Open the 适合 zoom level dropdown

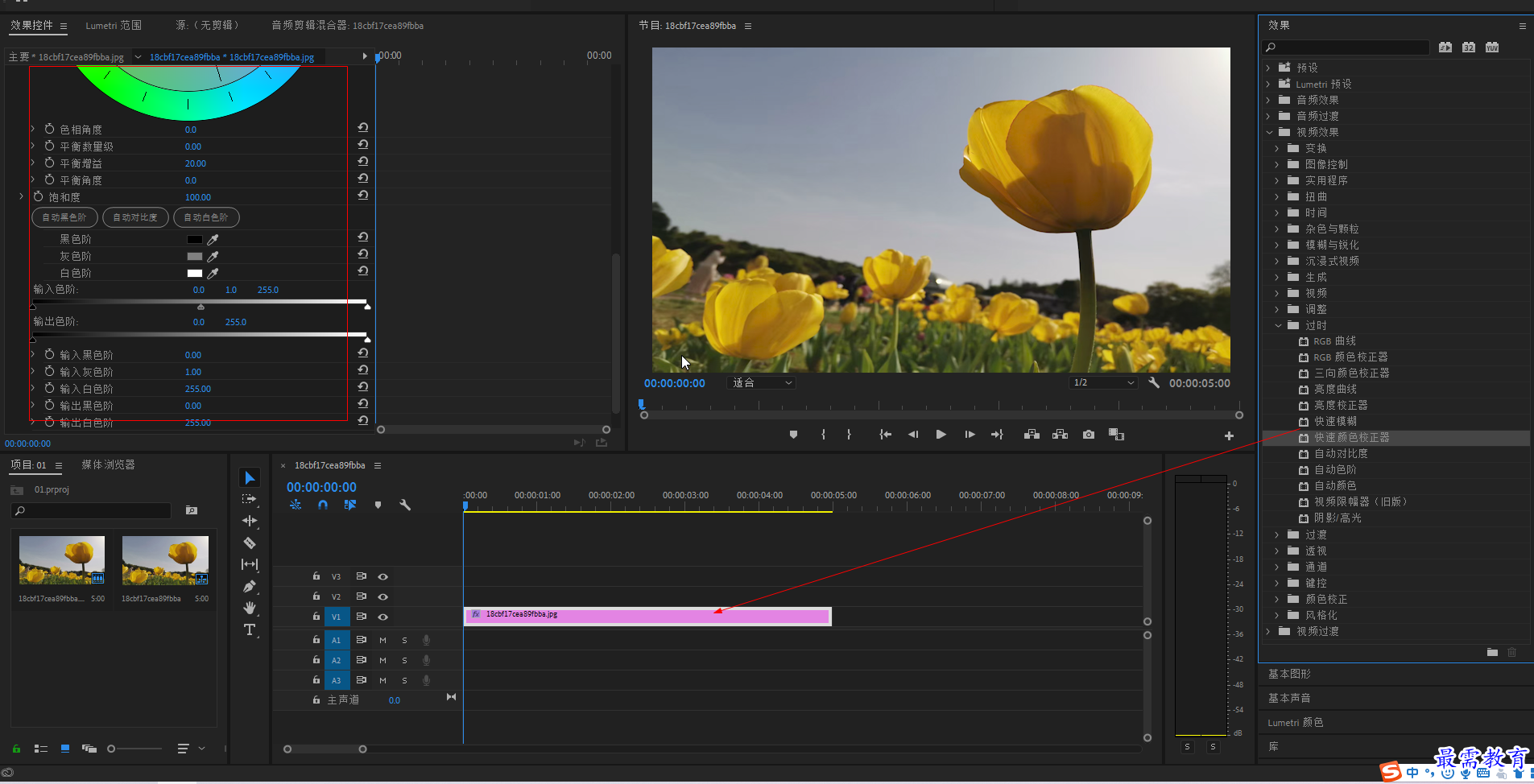[761, 383]
